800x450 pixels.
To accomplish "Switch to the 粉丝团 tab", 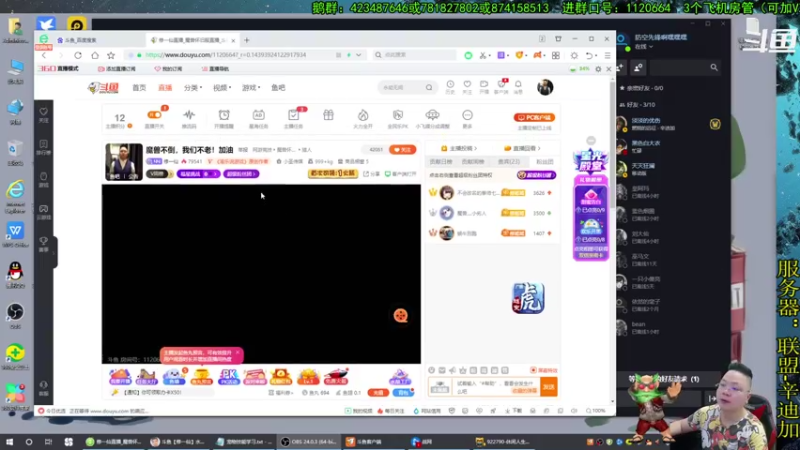I will pyautogui.click(x=544, y=162).
